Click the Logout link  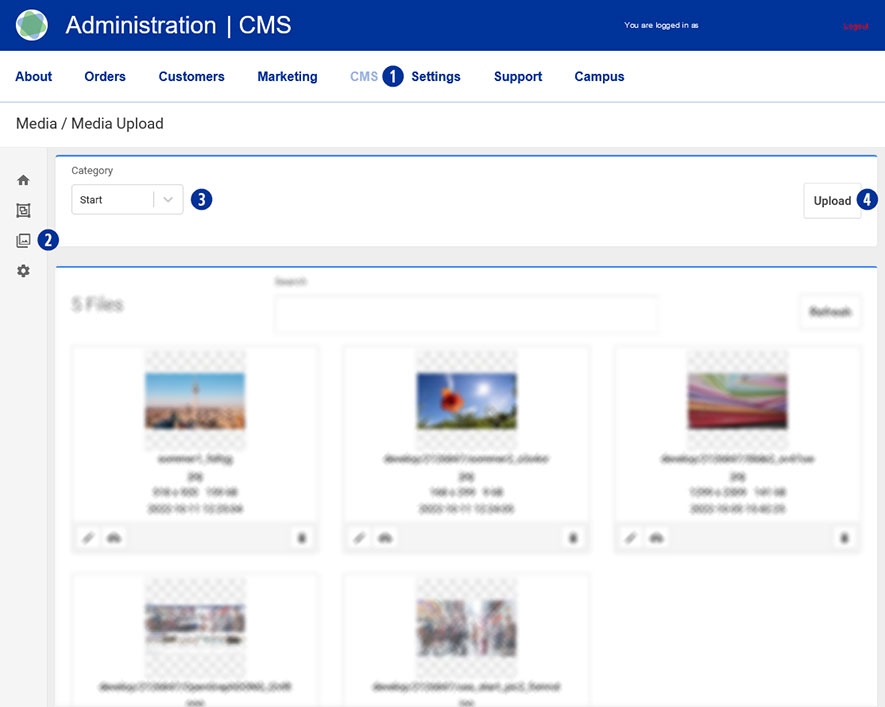(855, 26)
